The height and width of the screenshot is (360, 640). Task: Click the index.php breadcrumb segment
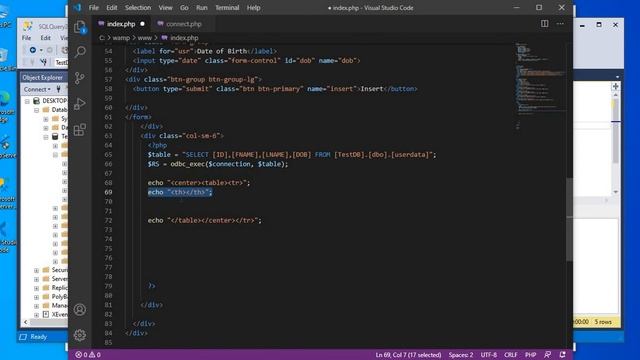pyautogui.click(x=184, y=38)
